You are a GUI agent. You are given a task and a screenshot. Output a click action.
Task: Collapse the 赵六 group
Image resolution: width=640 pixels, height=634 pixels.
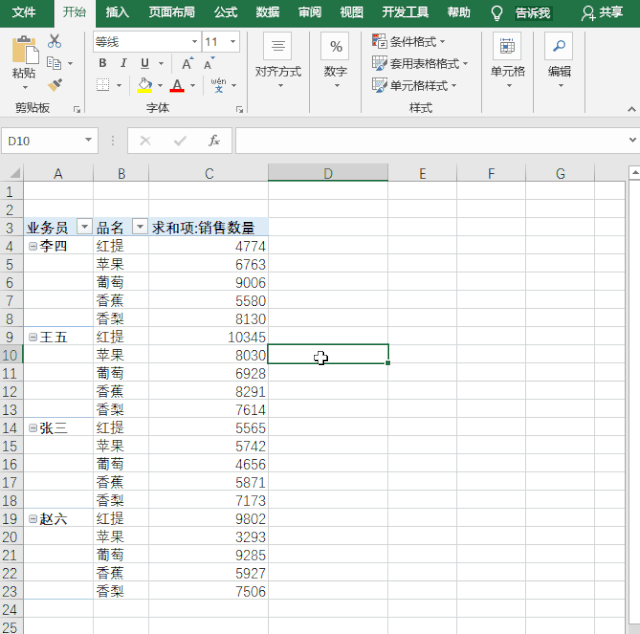tap(33, 519)
